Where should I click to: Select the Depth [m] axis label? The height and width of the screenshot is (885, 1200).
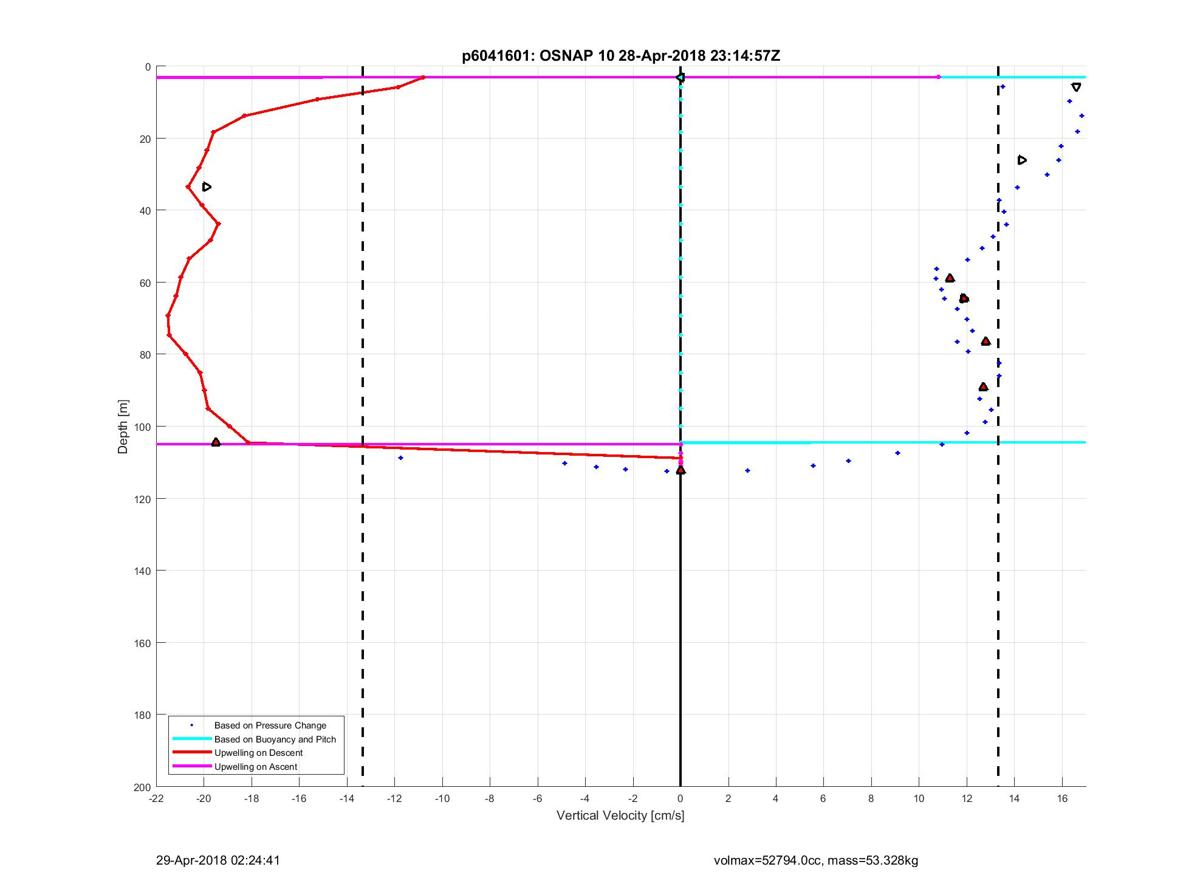(124, 427)
